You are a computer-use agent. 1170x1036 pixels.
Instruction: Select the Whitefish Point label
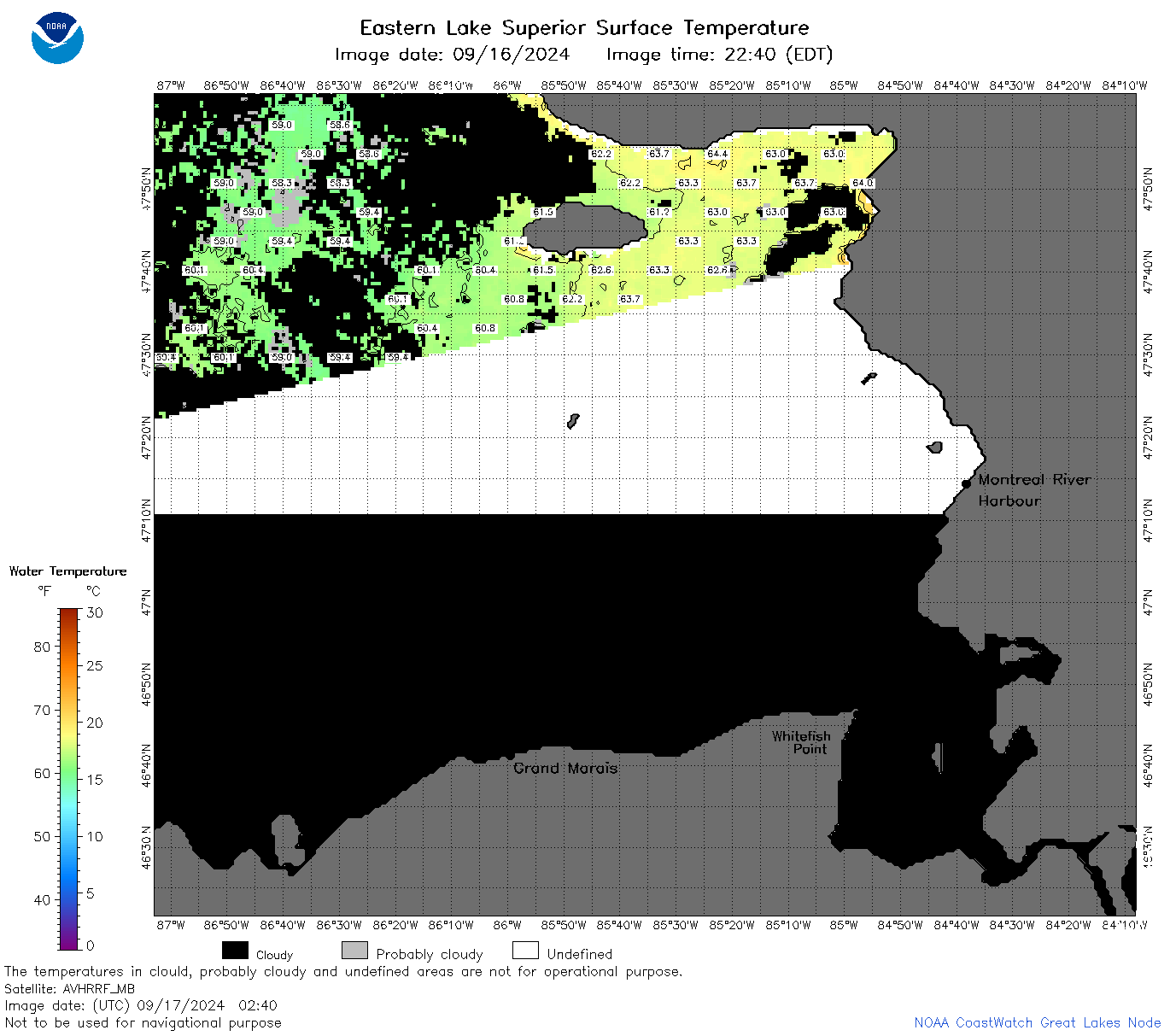click(801, 742)
